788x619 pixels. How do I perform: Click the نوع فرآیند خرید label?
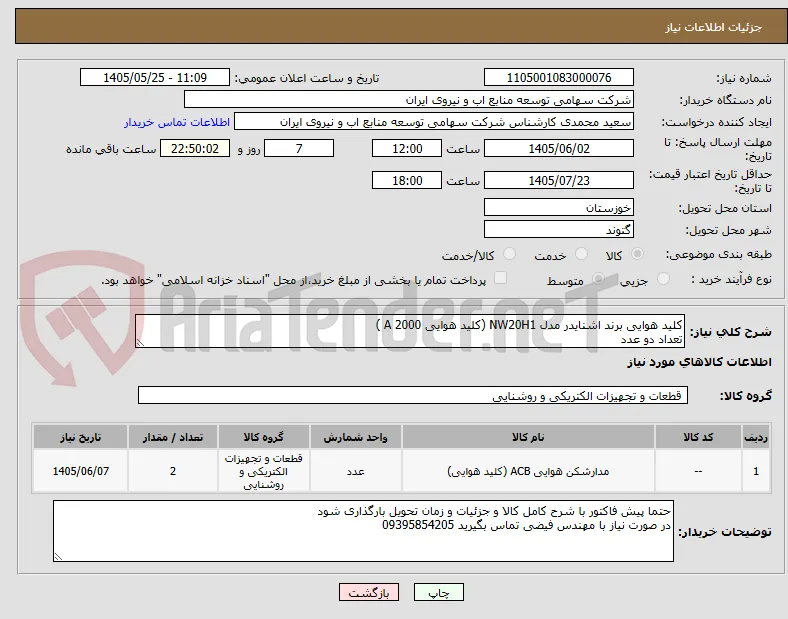click(x=732, y=279)
